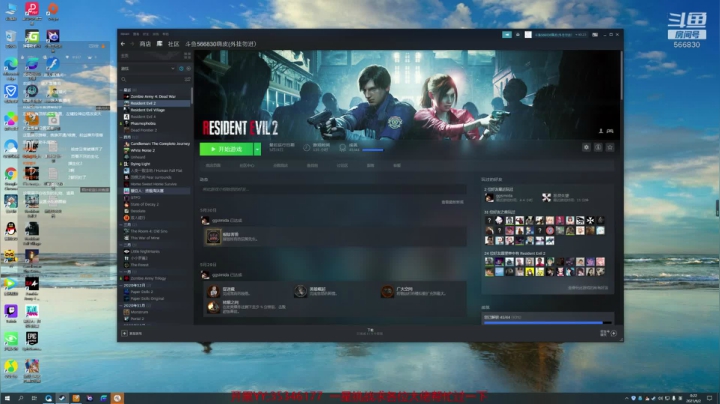This screenshot has width=720, height=404.
Task: Add game to favorites star icon
Action: tap(610, 147)
